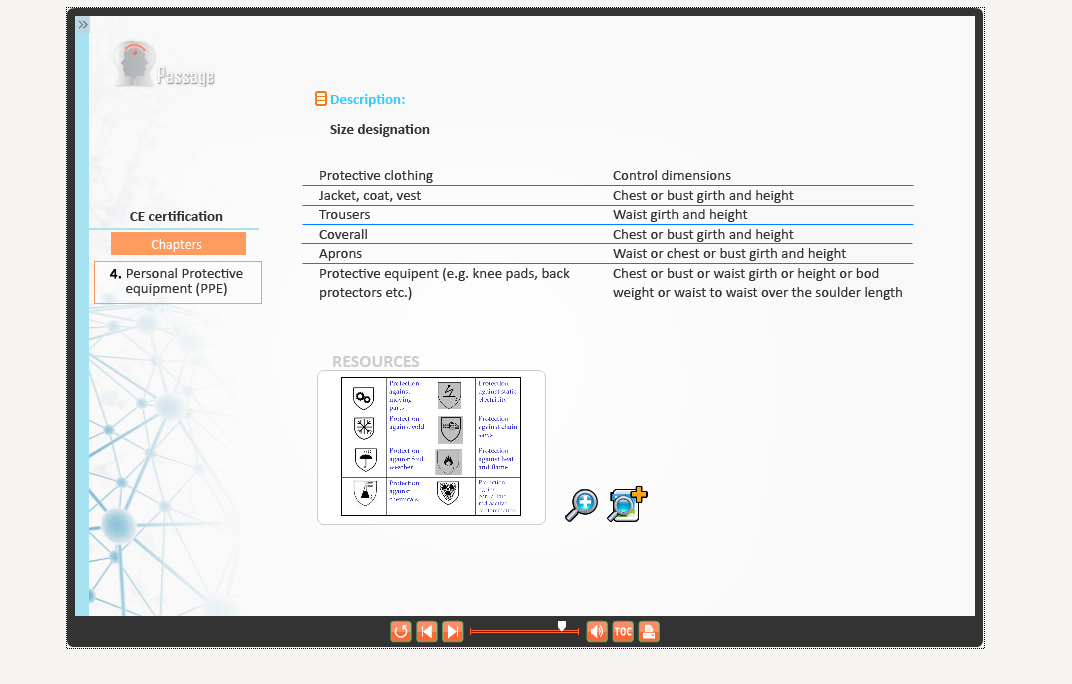Click the Size designation subtitle
Image resolution: width=1072 pixels, height=684 pixels.
pyautogui.click(x=380, y=129)
